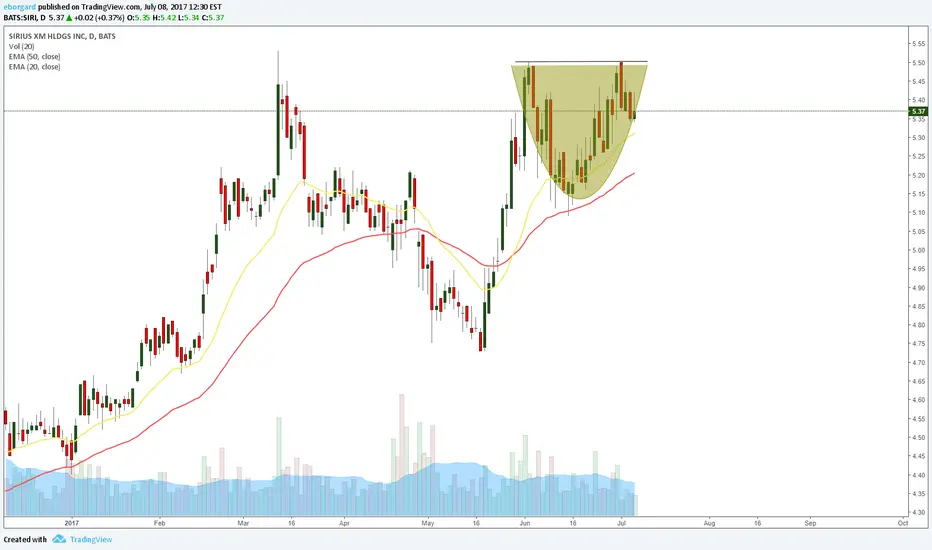Click the Jul label on time axis
The image size is (932, 550).
621,523
